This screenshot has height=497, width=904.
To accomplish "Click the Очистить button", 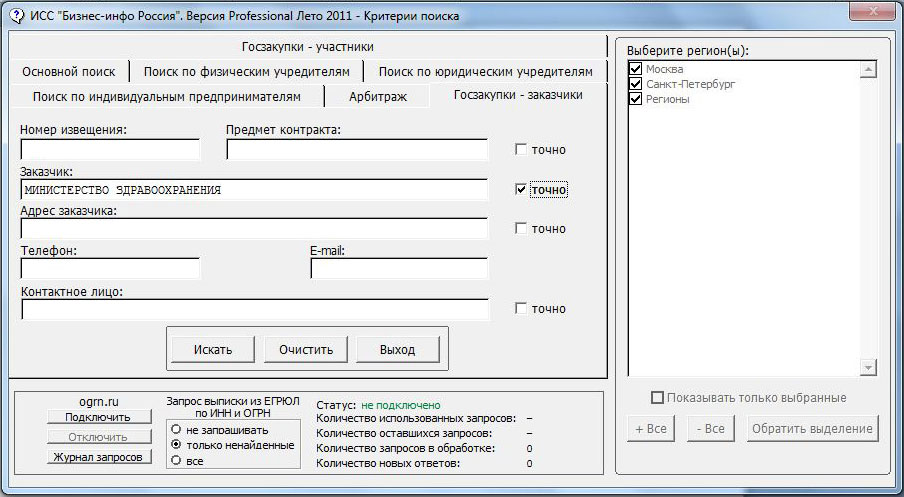I will tap(305, 349).
